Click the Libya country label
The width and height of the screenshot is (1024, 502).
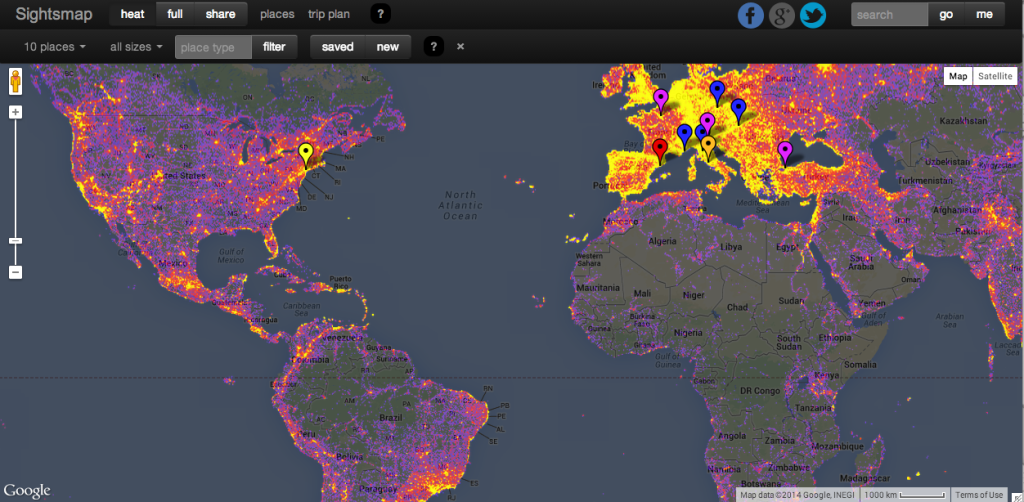coord(731,247)
